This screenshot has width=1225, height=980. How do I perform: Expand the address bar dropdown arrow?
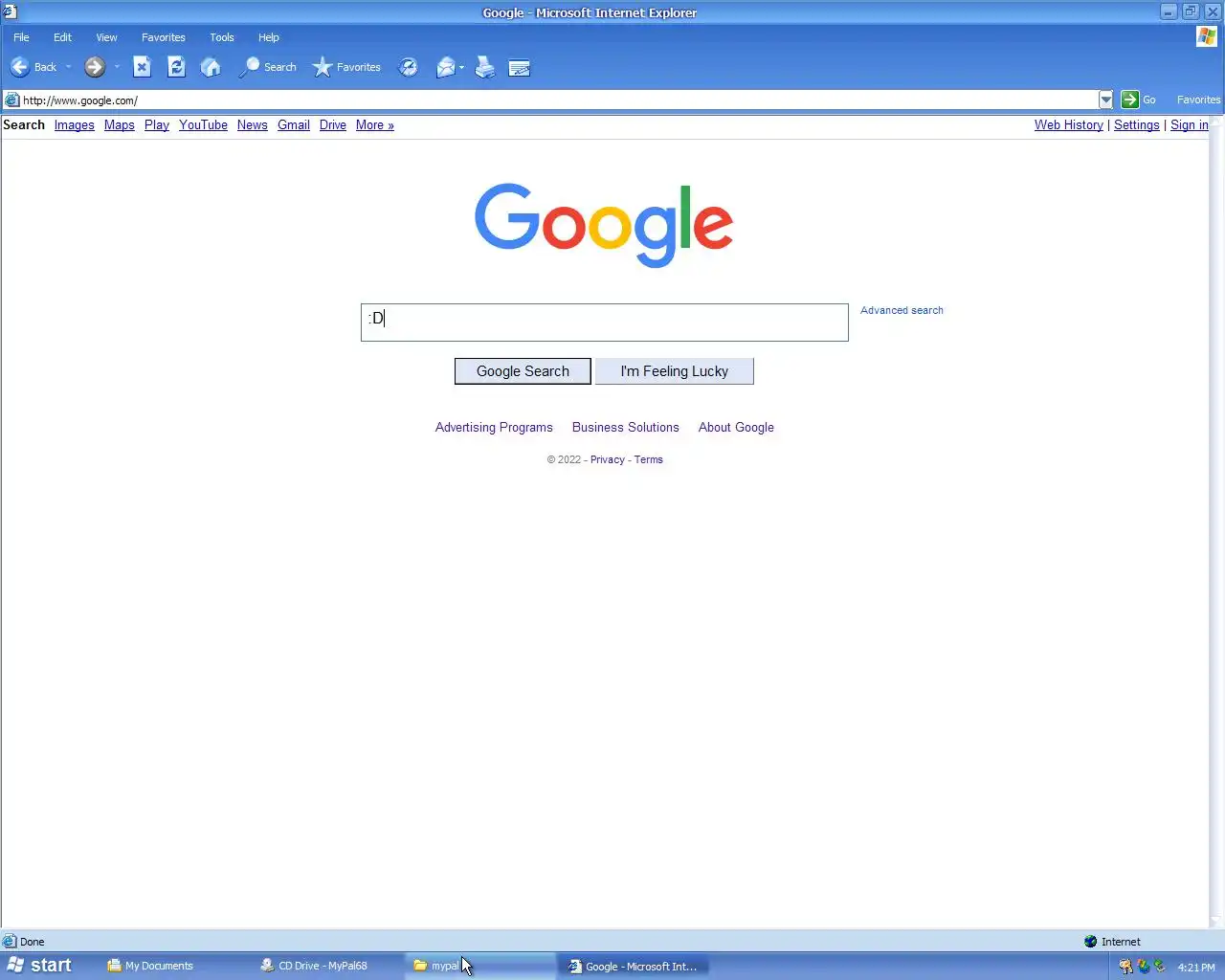point(1106,100)
